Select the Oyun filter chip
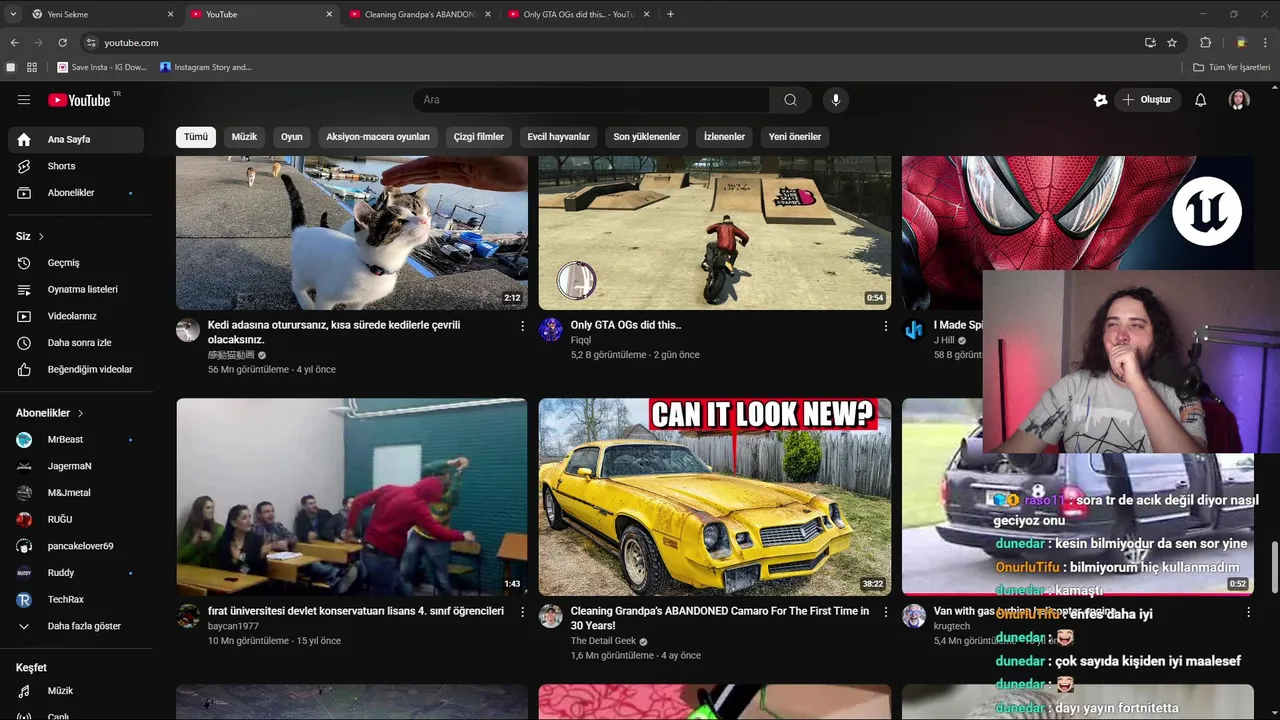The width and height of the screenshot is (1280, 720). tap(292, 137)
